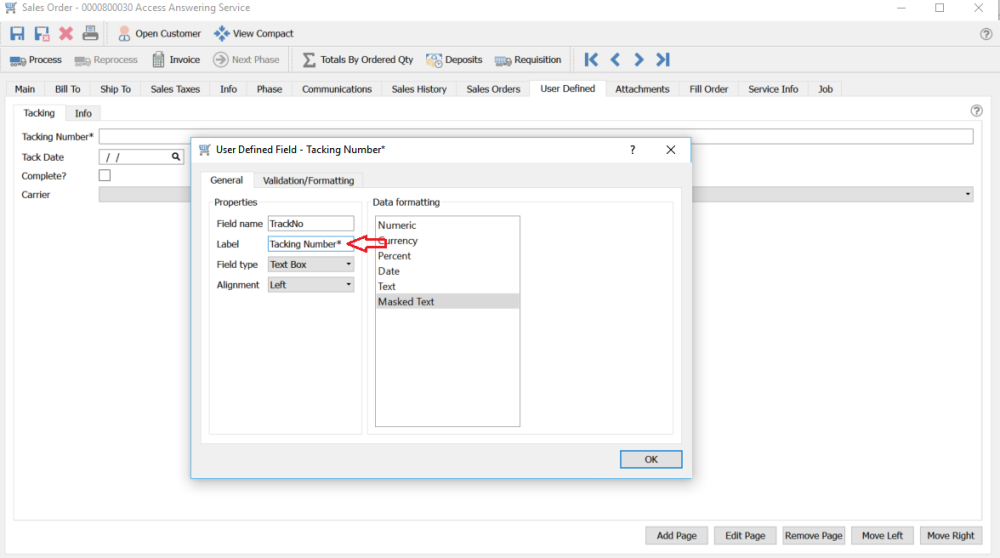This screenshot has width=1000, height=558.
Task: Click the Process order button
Action: pyautogui.click(x=36, y=60)
